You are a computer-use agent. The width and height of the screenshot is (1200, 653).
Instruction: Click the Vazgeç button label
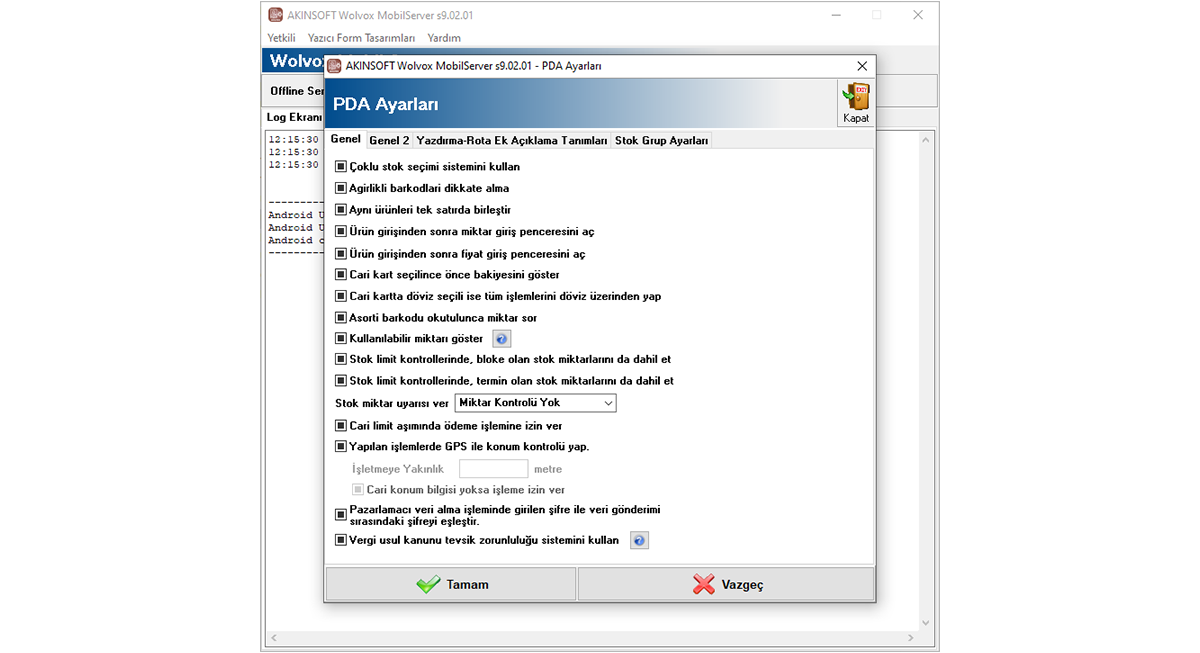pos(742,585)
